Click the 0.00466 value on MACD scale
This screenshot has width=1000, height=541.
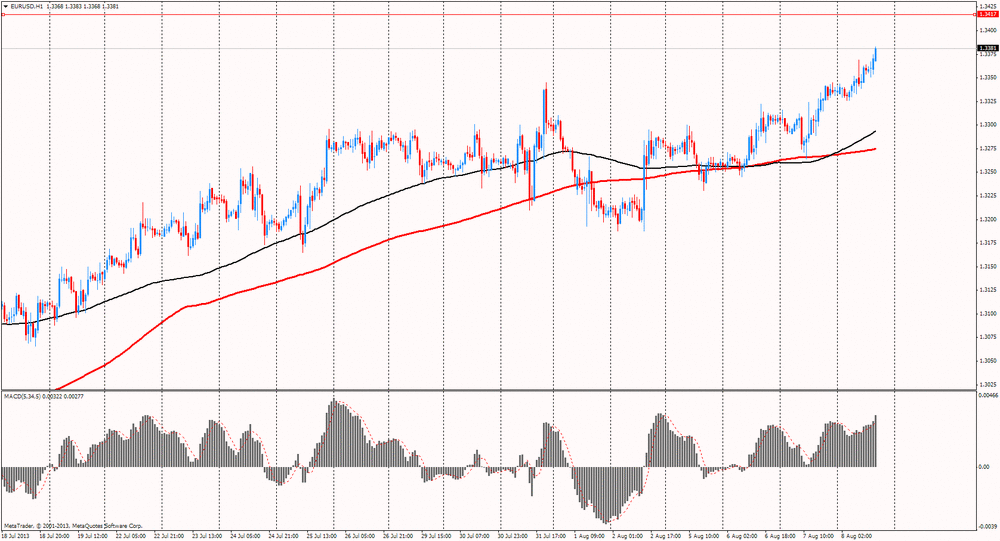988,396
